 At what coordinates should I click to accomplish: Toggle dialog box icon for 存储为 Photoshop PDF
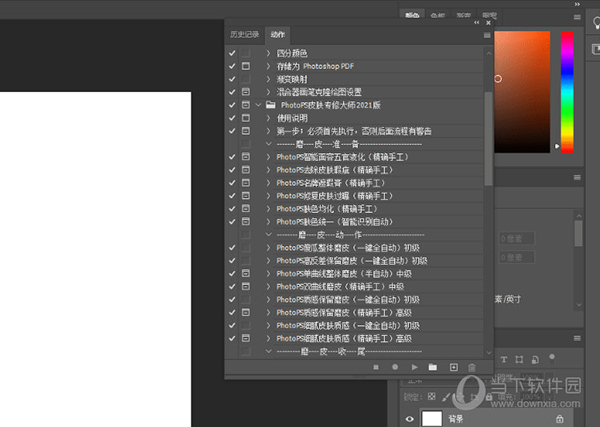click(246, 65)
